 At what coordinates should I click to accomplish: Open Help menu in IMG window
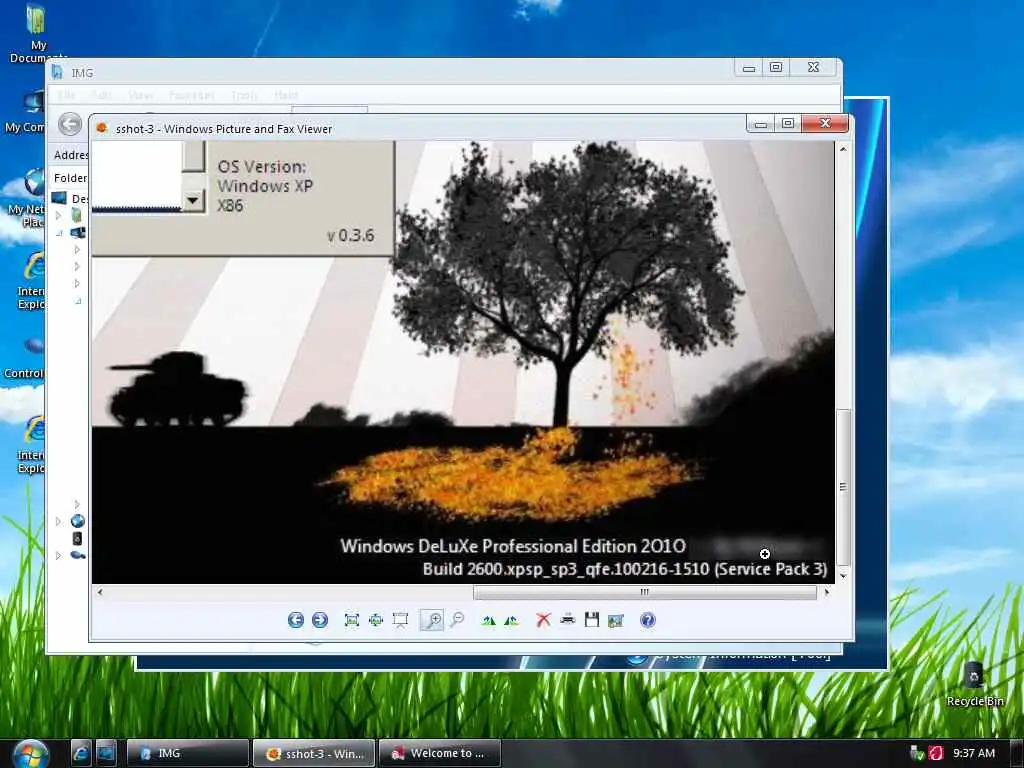tap(286, 95)
